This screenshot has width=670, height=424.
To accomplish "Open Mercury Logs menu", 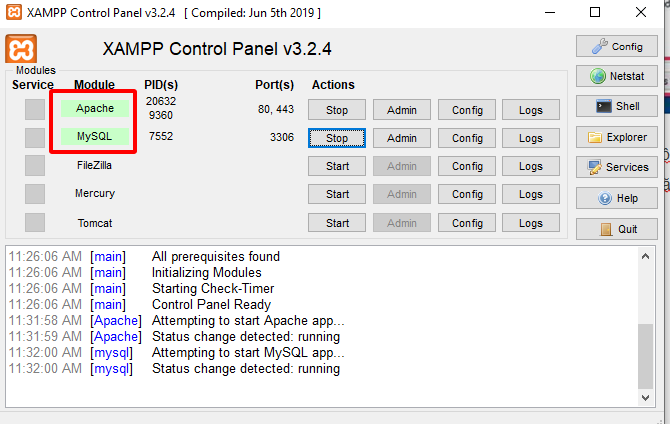I will 531,194.
